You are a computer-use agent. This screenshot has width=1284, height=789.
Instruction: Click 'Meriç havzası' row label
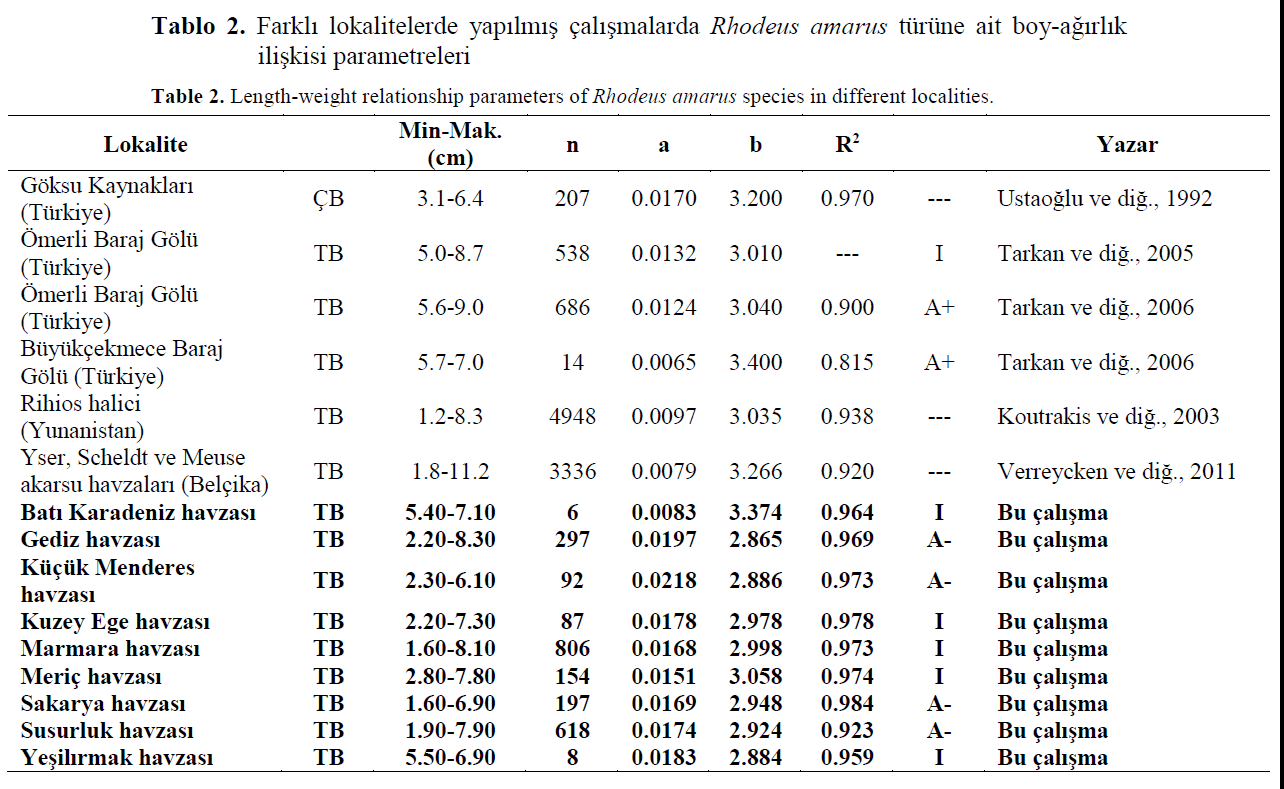92,677
